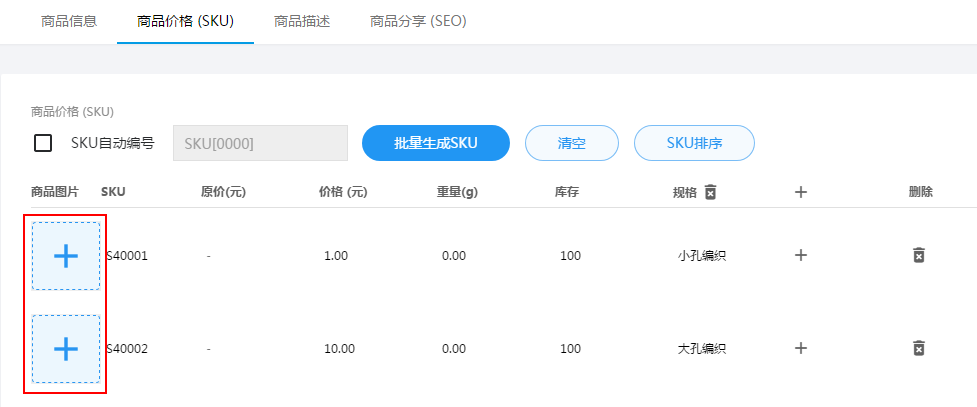Delete the S40002 SKU row

pyautogui.click(x=918, y=348)
